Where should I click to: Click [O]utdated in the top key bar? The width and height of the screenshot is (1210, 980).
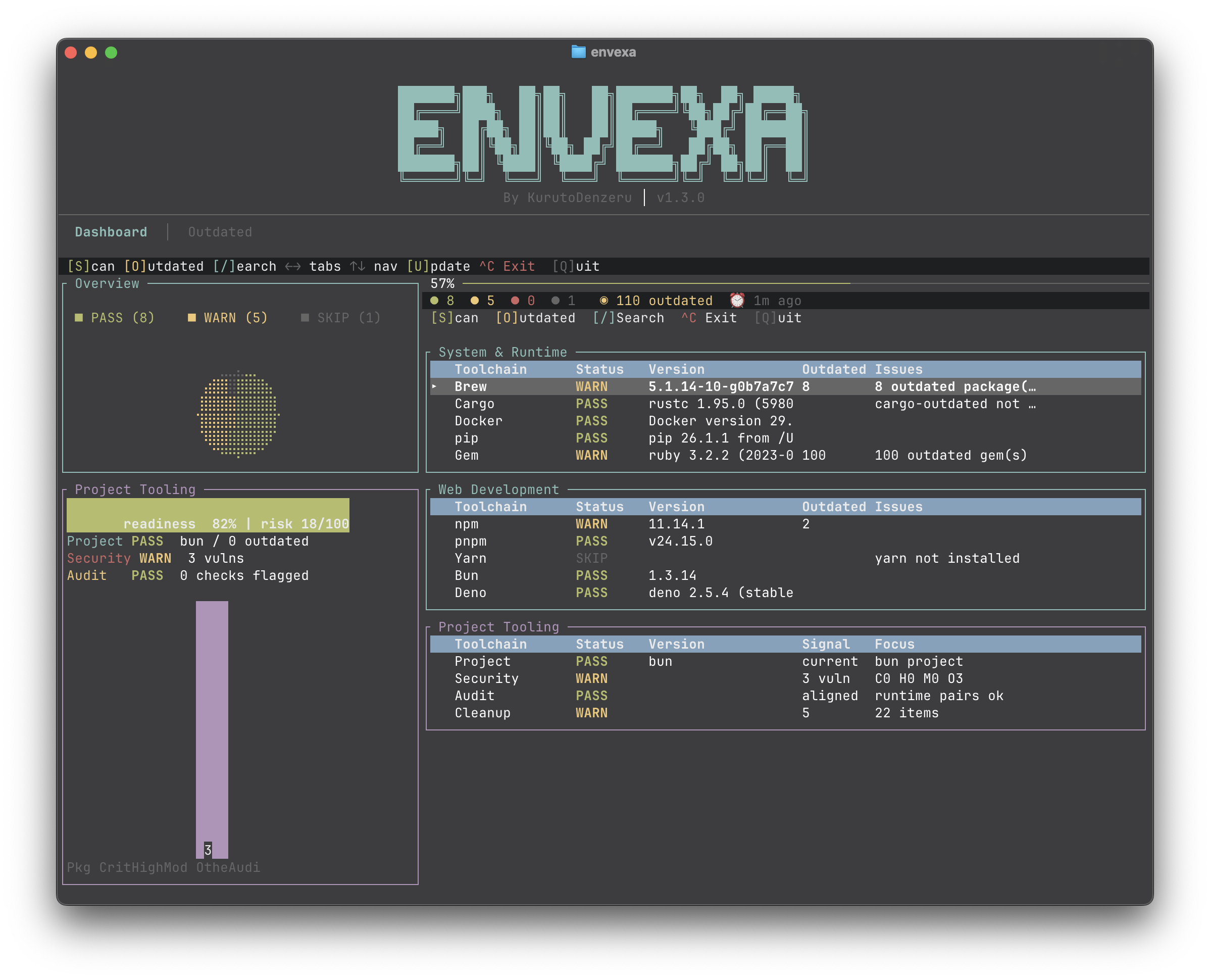tap(164, 266)
